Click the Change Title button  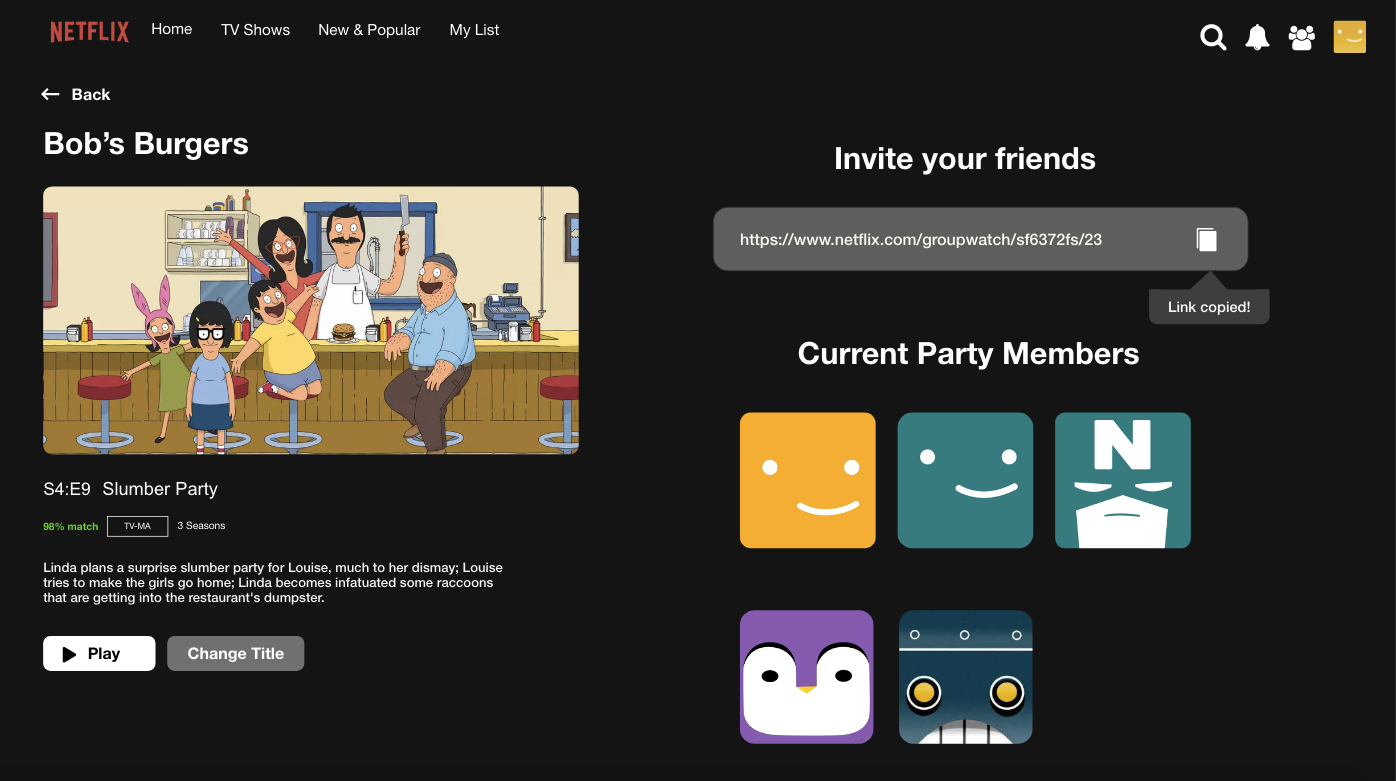tap(236, 653)
